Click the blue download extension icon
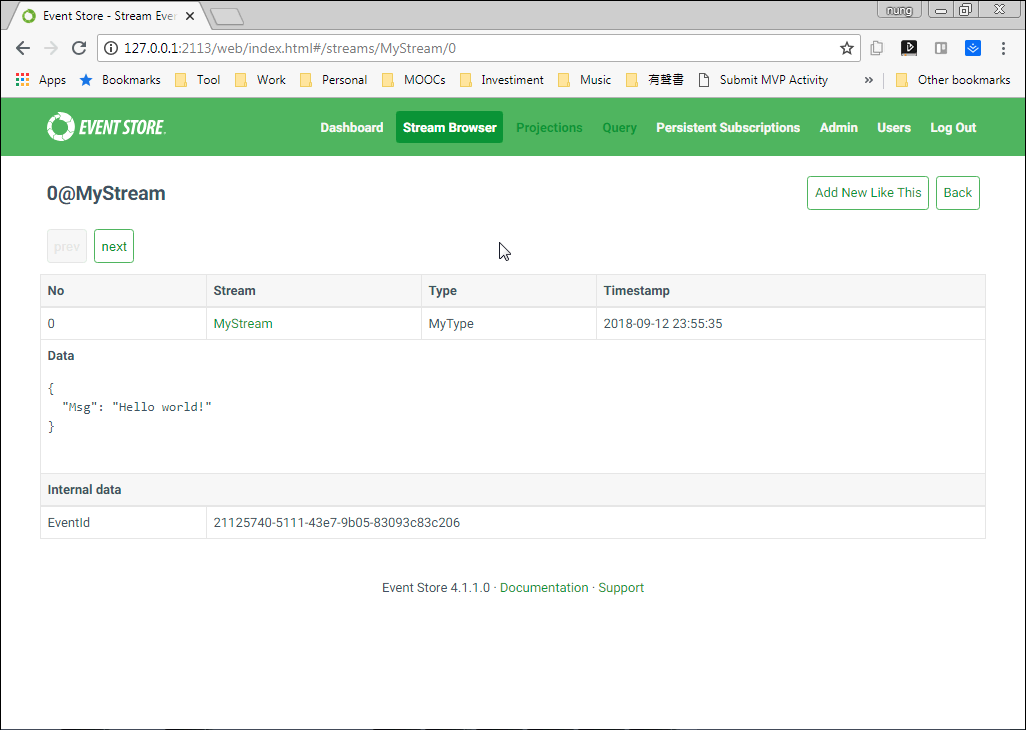 tap(972, 48)
